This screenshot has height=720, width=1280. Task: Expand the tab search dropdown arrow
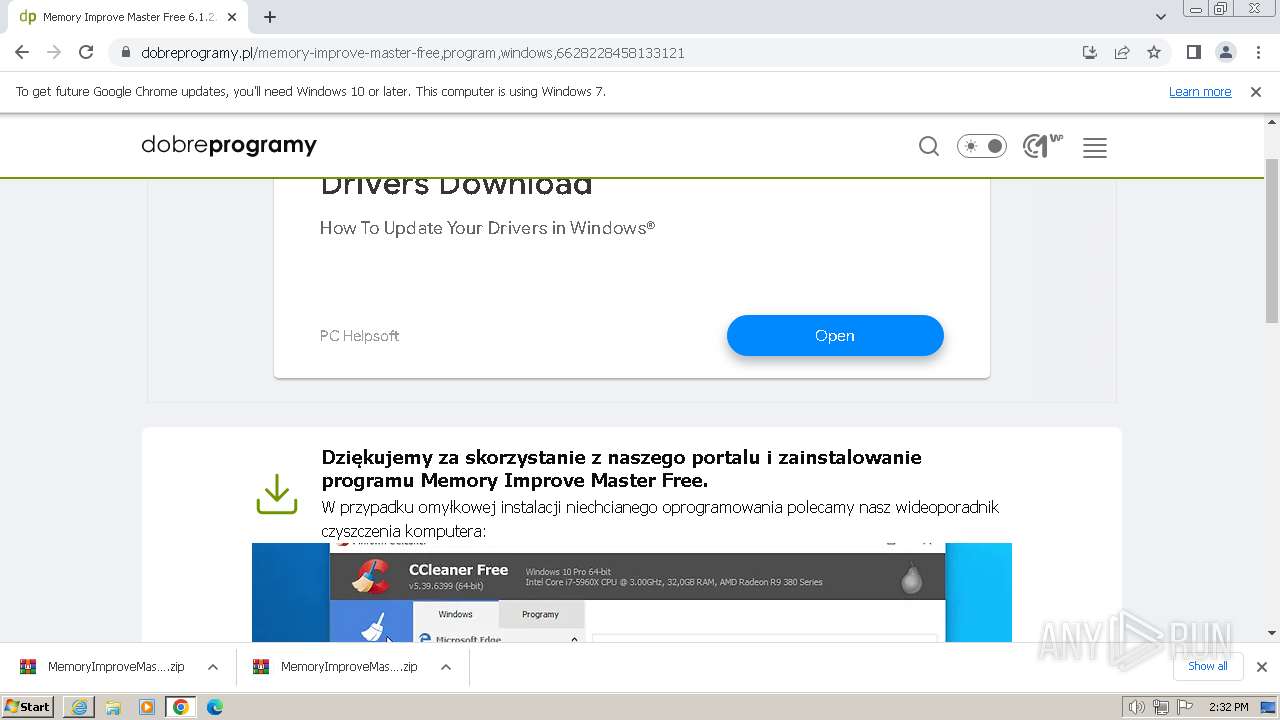pos(1160,17)
